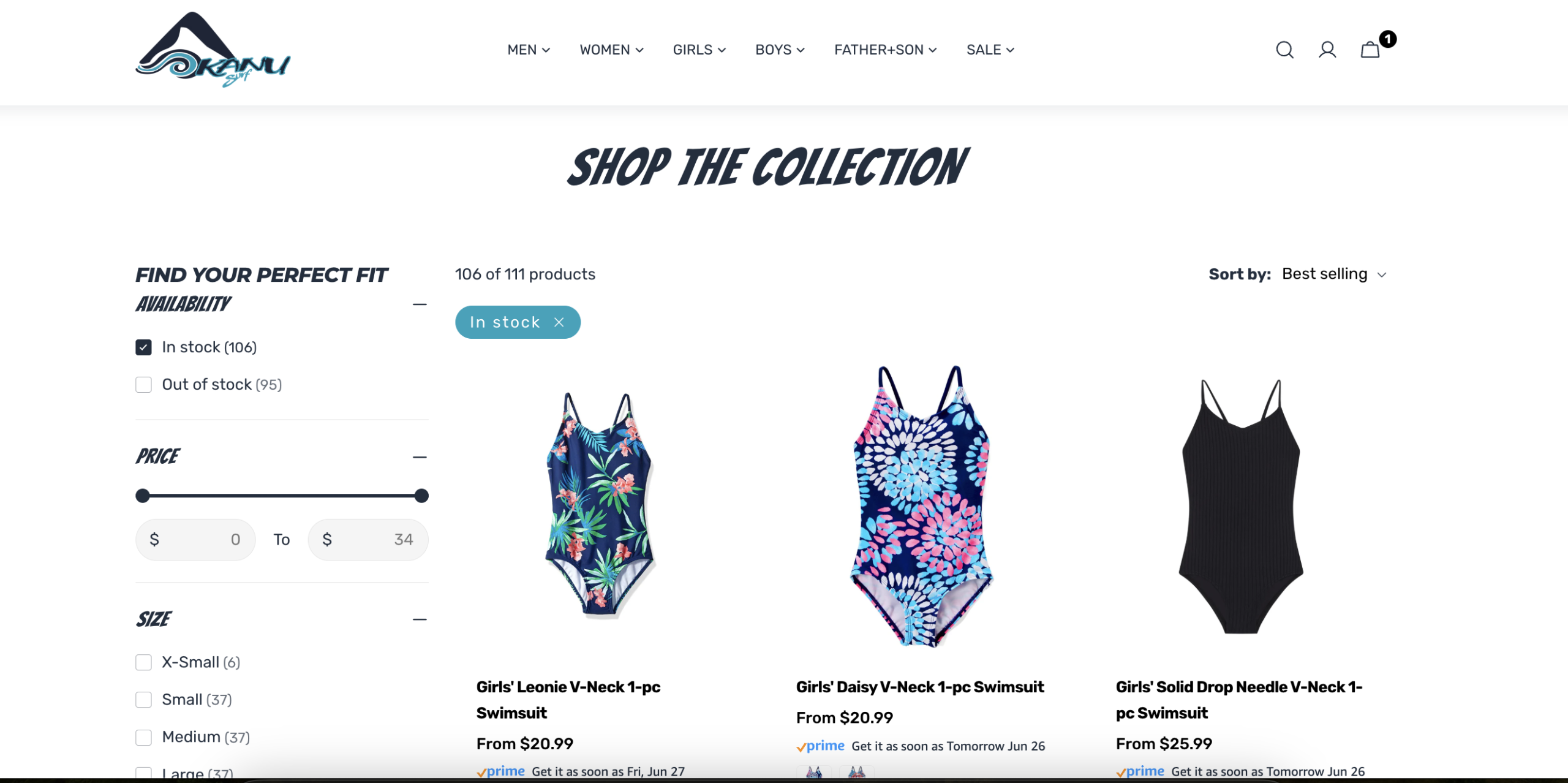Tick the Medium size checkbox

point(143,737)
